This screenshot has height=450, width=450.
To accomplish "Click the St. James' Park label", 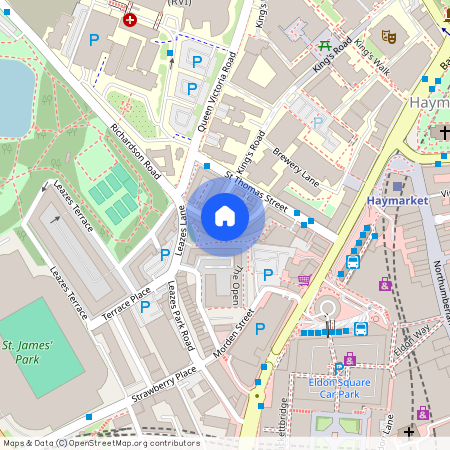I will point(27,352).
